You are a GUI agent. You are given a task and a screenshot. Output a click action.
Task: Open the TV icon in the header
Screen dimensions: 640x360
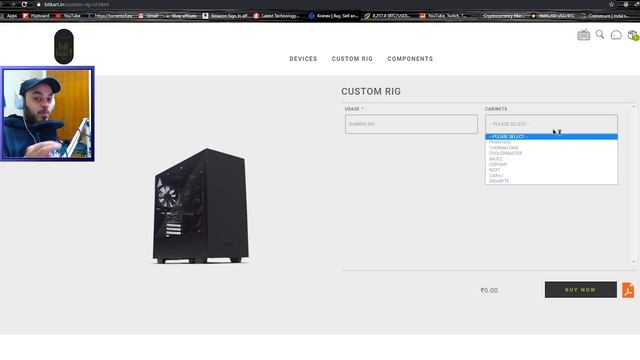tap(584, 35)
